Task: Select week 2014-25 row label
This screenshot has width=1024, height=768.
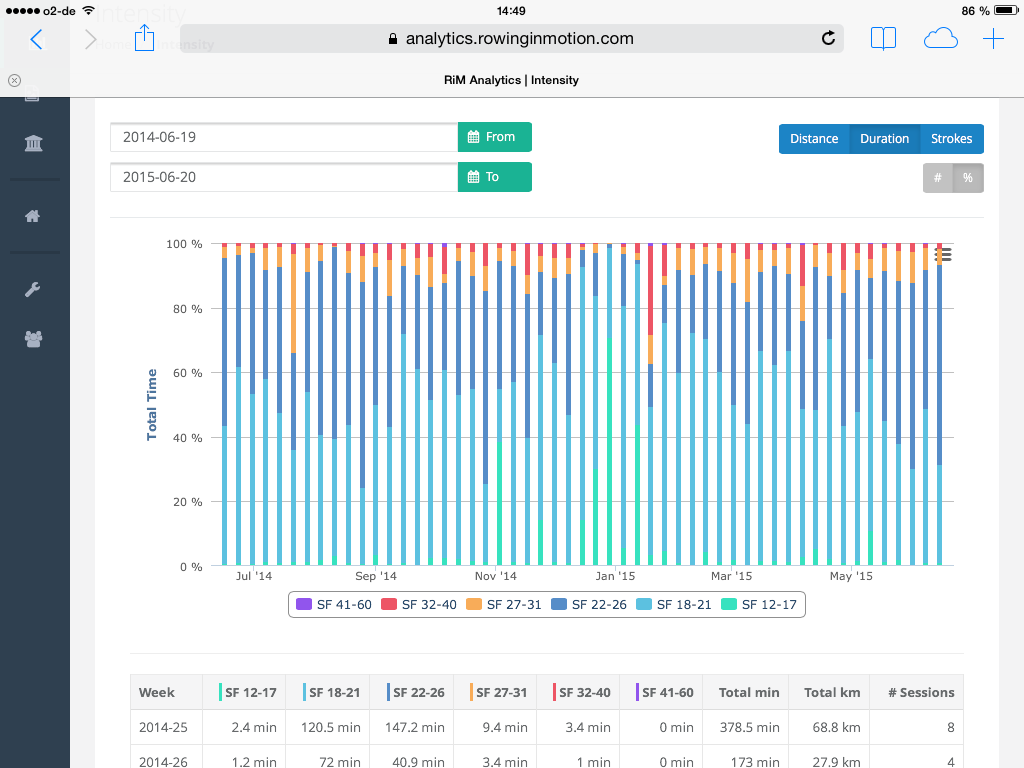Action: [x=163, y=728]
